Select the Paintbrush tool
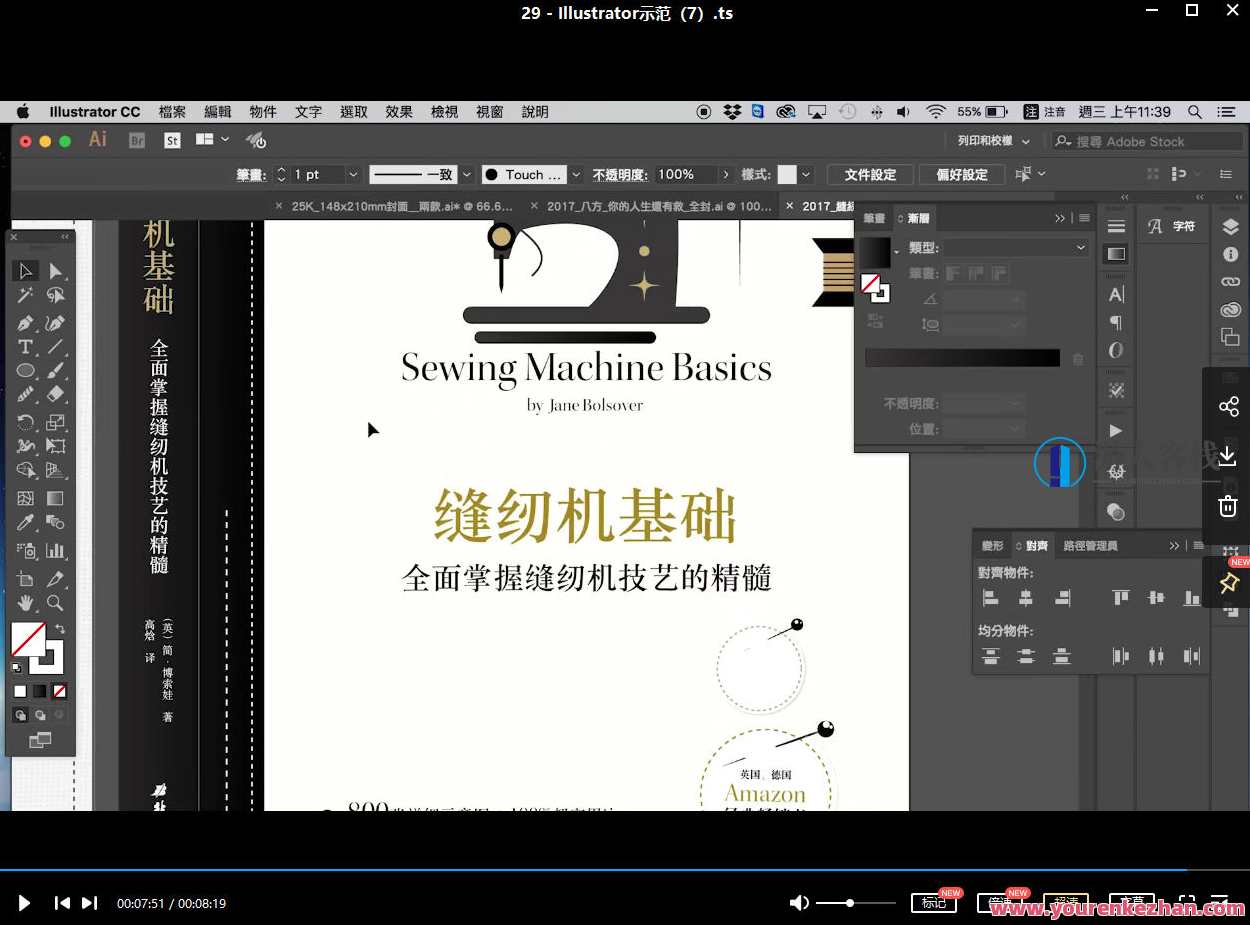This screenshot has height=925, width=1250. 55,372
